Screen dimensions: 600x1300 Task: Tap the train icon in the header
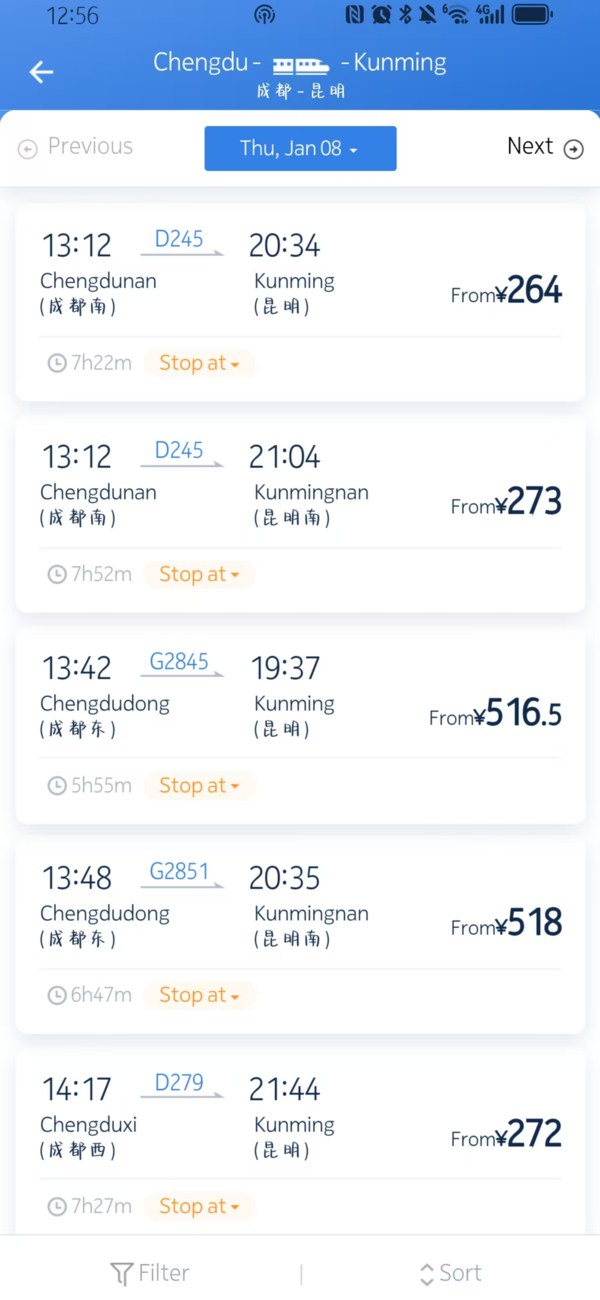click(300, 65)
